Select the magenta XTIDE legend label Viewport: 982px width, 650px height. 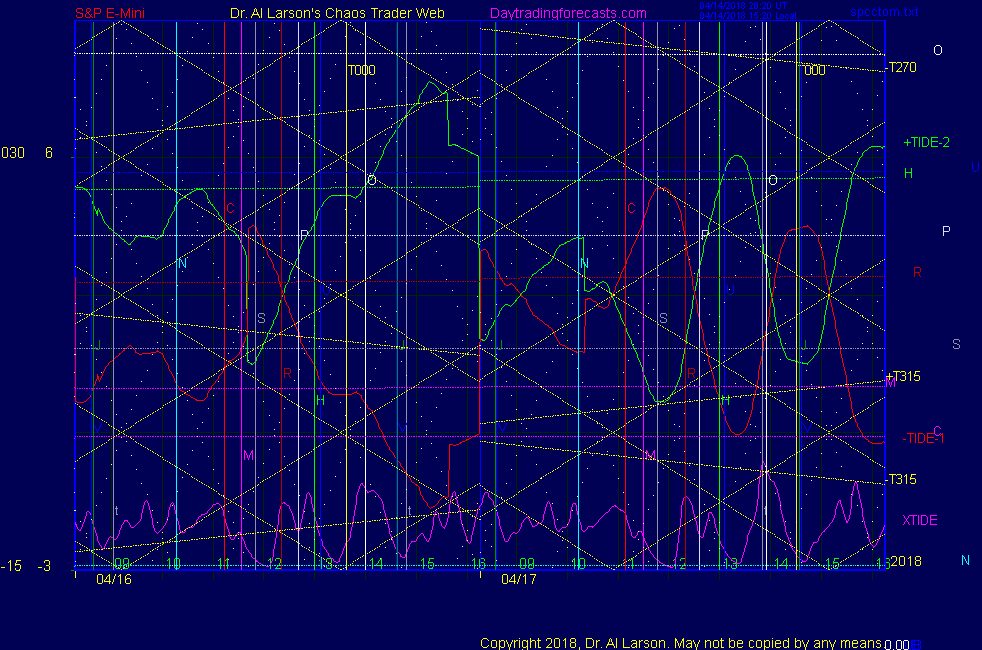tap(920, 520)
